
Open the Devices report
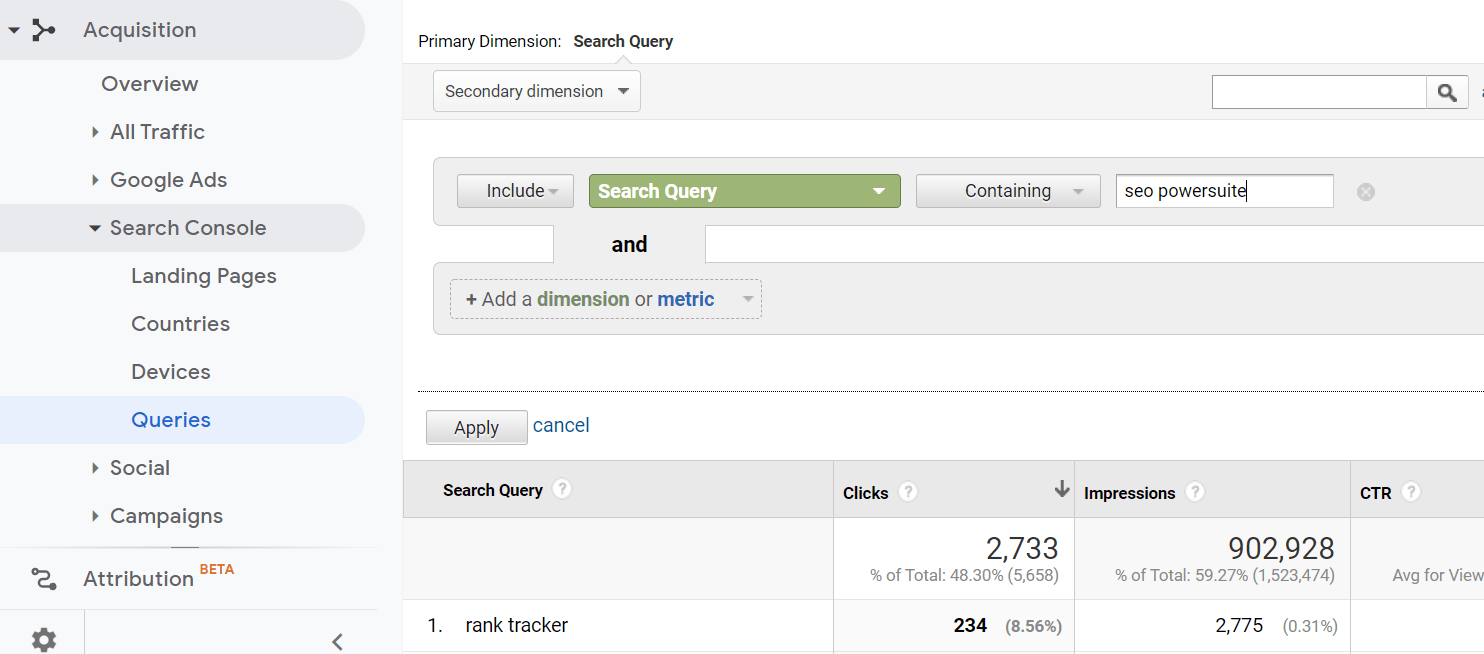pos(170,371)
